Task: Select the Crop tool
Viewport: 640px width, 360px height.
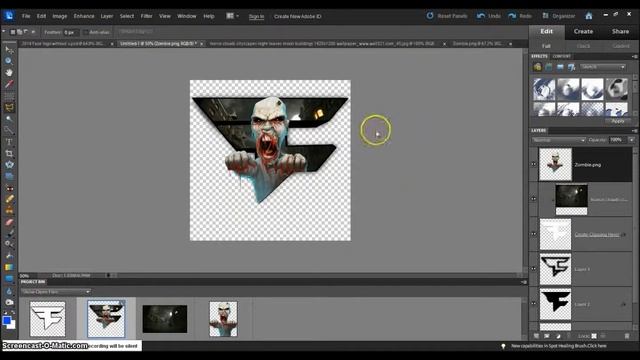Action: (9, 153)
